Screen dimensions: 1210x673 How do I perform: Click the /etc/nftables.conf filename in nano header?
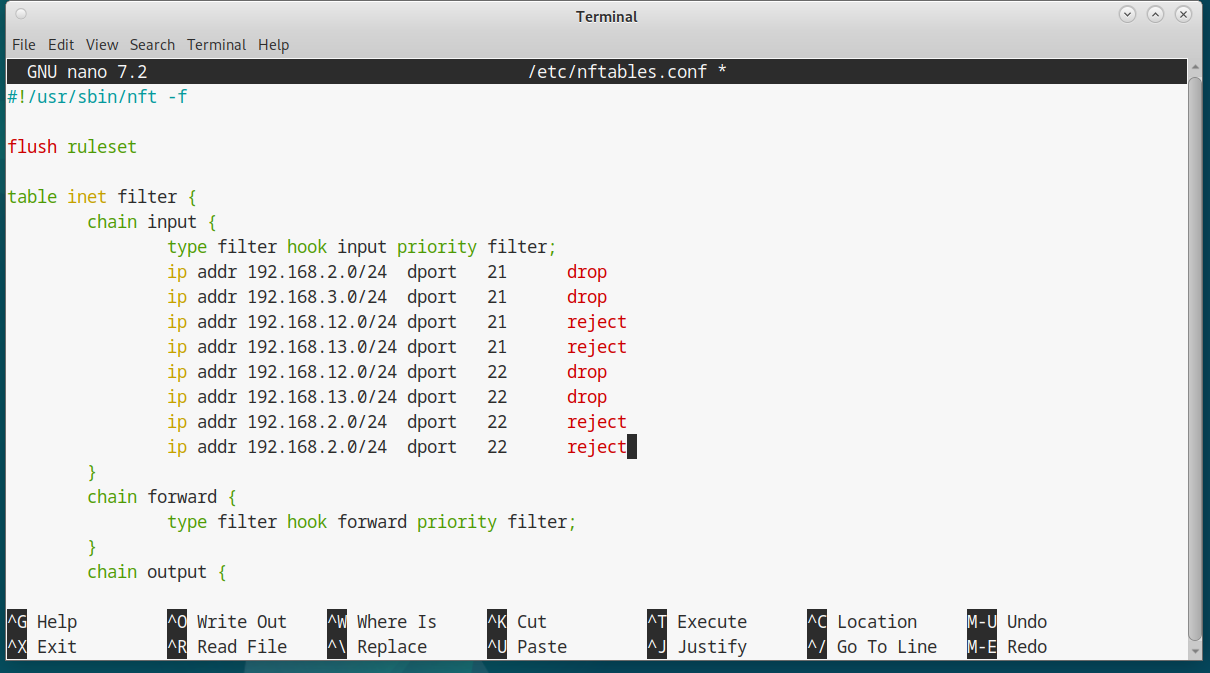(x=617, y=72)
